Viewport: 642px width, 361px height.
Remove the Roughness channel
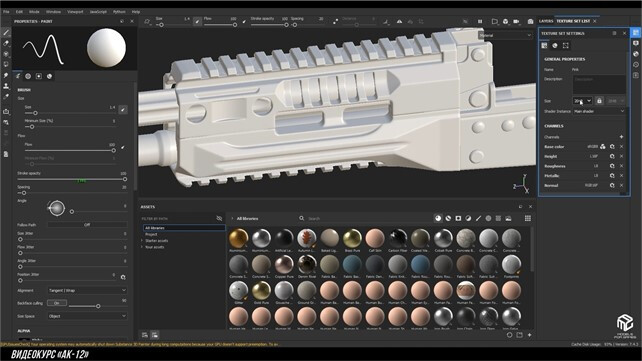(x=622, y=166)
